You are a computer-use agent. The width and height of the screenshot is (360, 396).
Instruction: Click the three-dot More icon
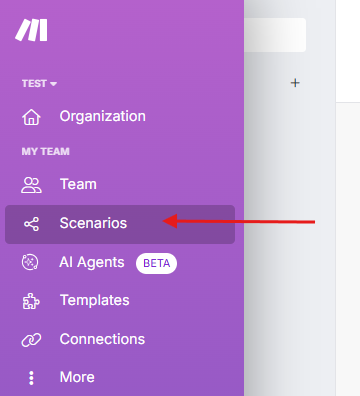click(x=31, y=378)
